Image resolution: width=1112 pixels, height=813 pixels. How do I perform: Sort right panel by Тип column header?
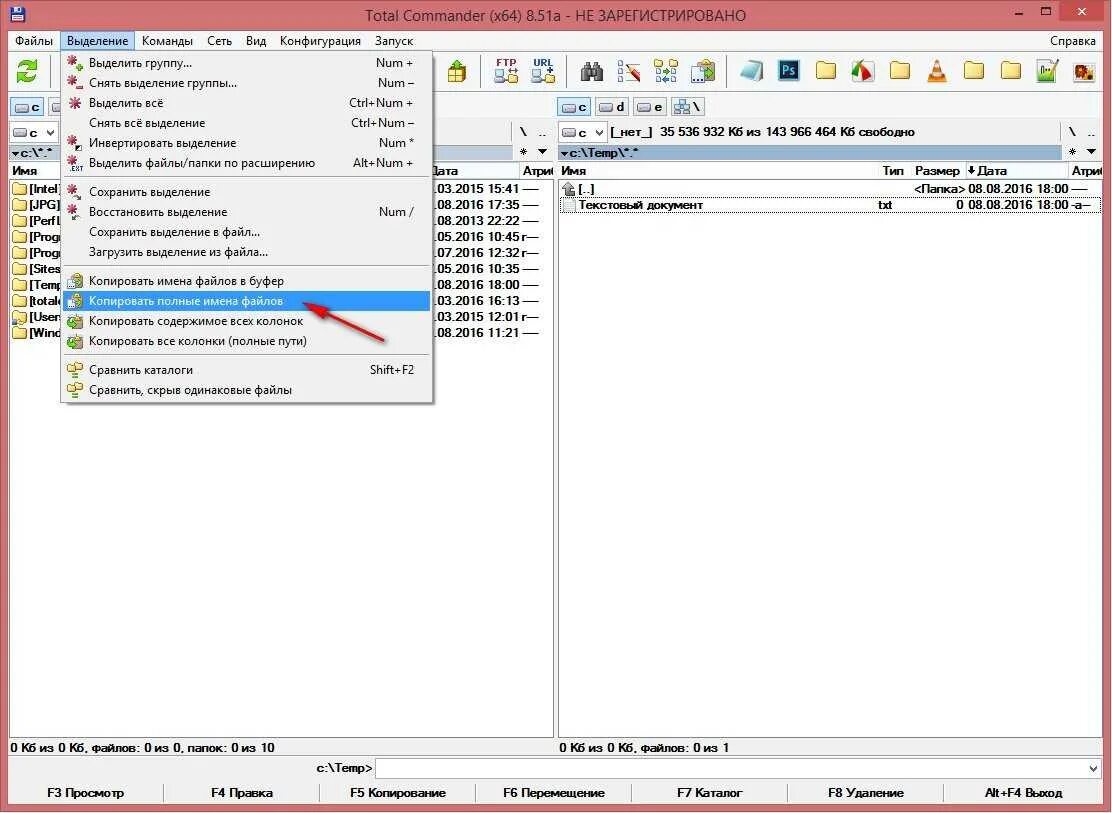click(x=893, y=171)
